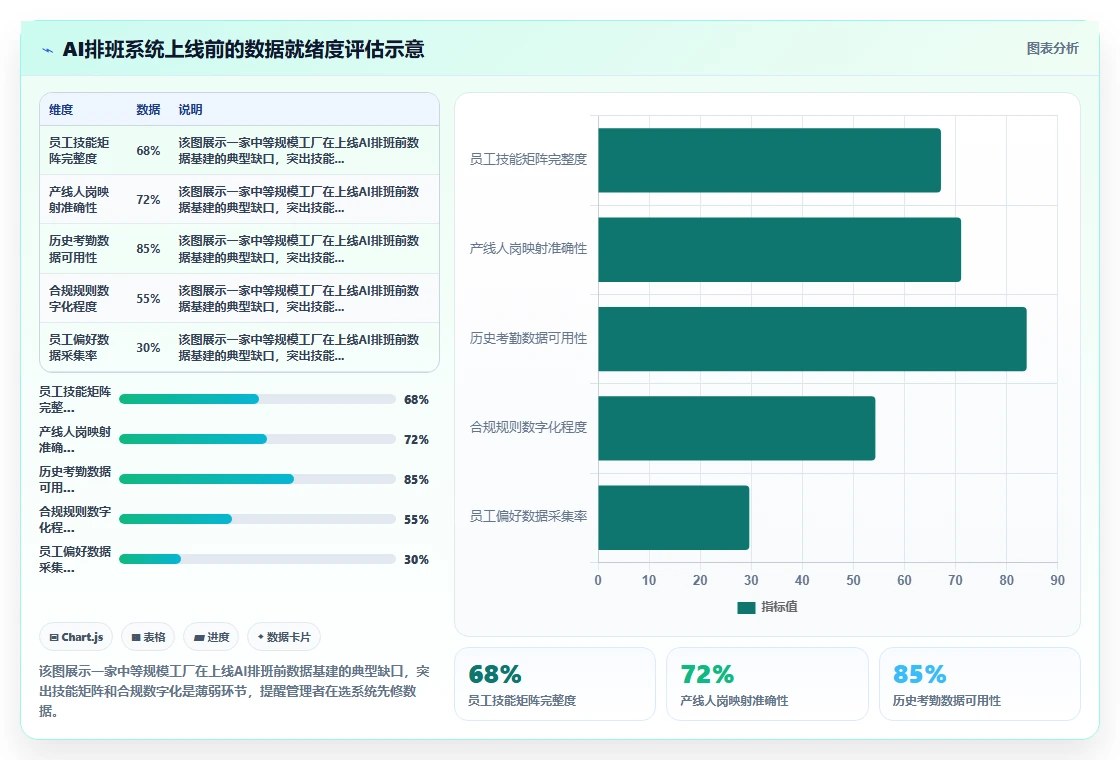The height and width of the screenshot is (760, 1120).
Task: Click the 员工技能矩阵 68% progress bar
Action: pyautogui.click(x=257, y=399)
